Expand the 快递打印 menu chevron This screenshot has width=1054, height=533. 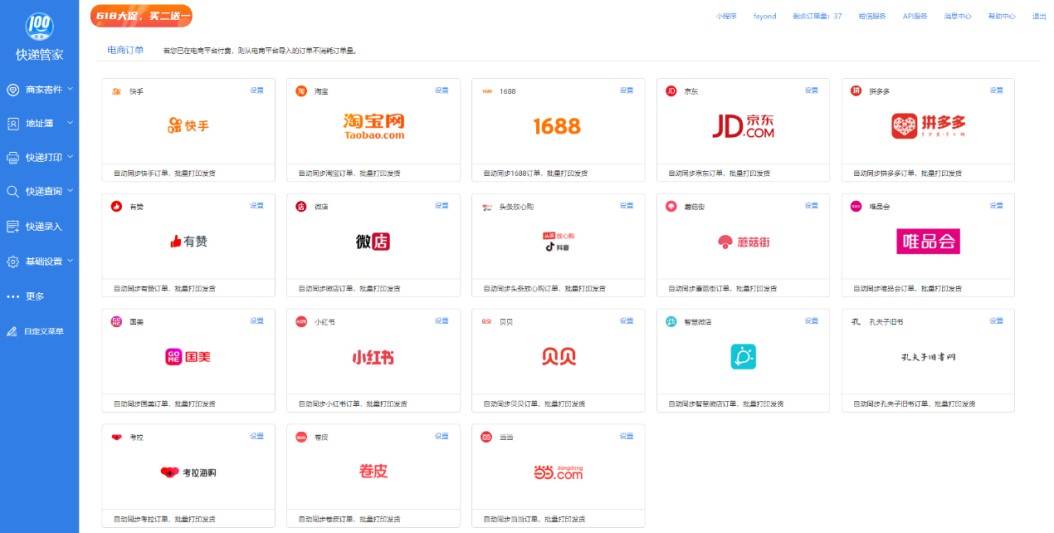(x=70, y=157)
